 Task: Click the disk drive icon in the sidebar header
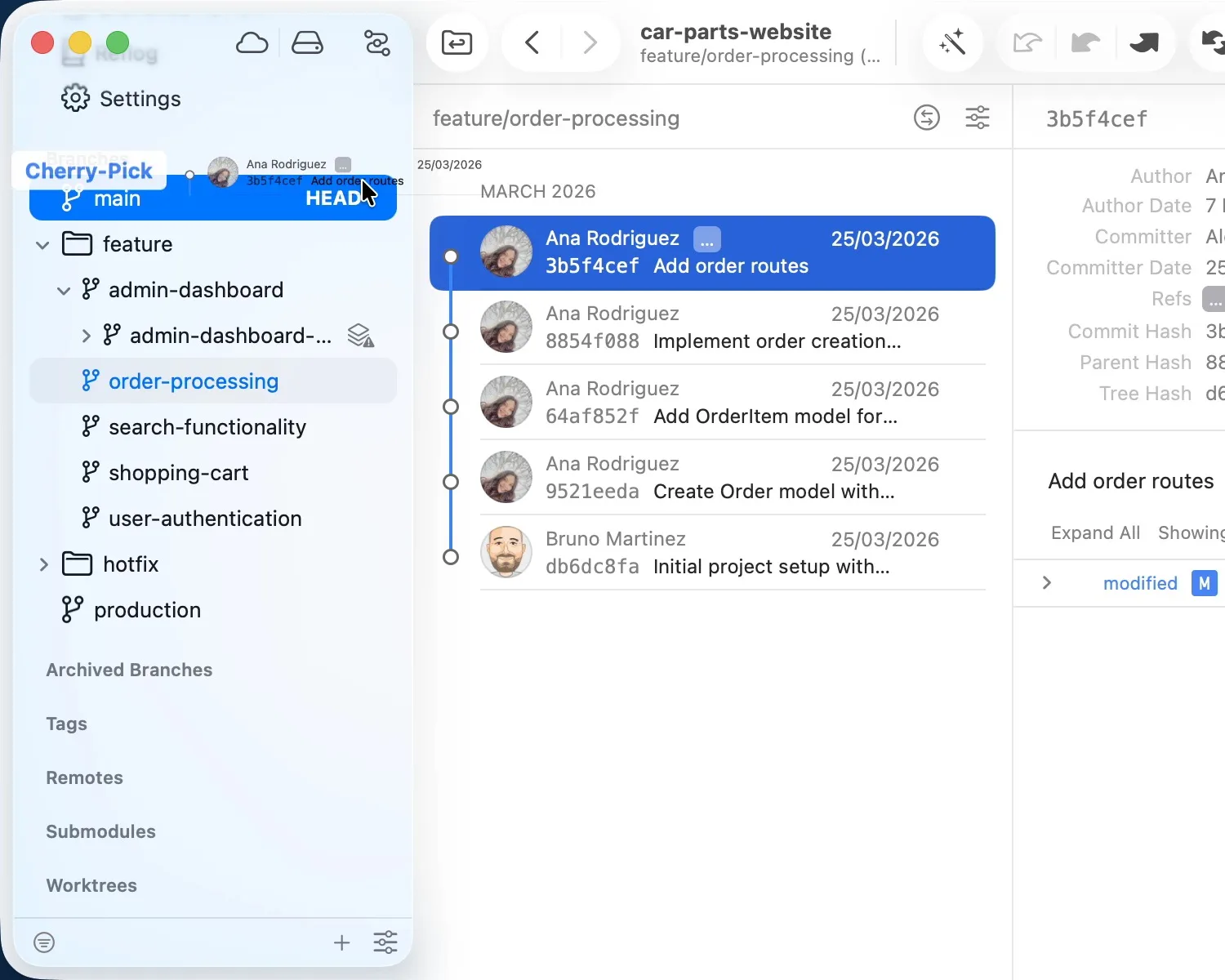[x=307, y=42]
